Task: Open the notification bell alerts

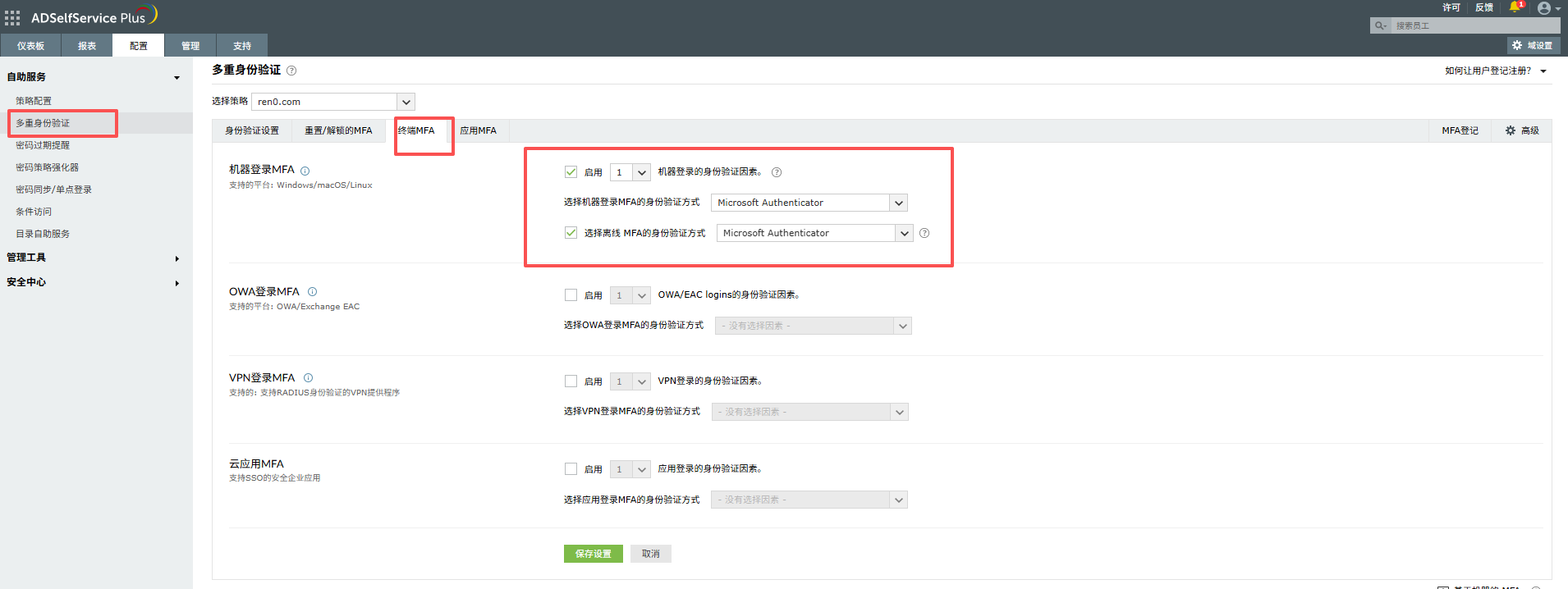Action: pos(1515,7)
